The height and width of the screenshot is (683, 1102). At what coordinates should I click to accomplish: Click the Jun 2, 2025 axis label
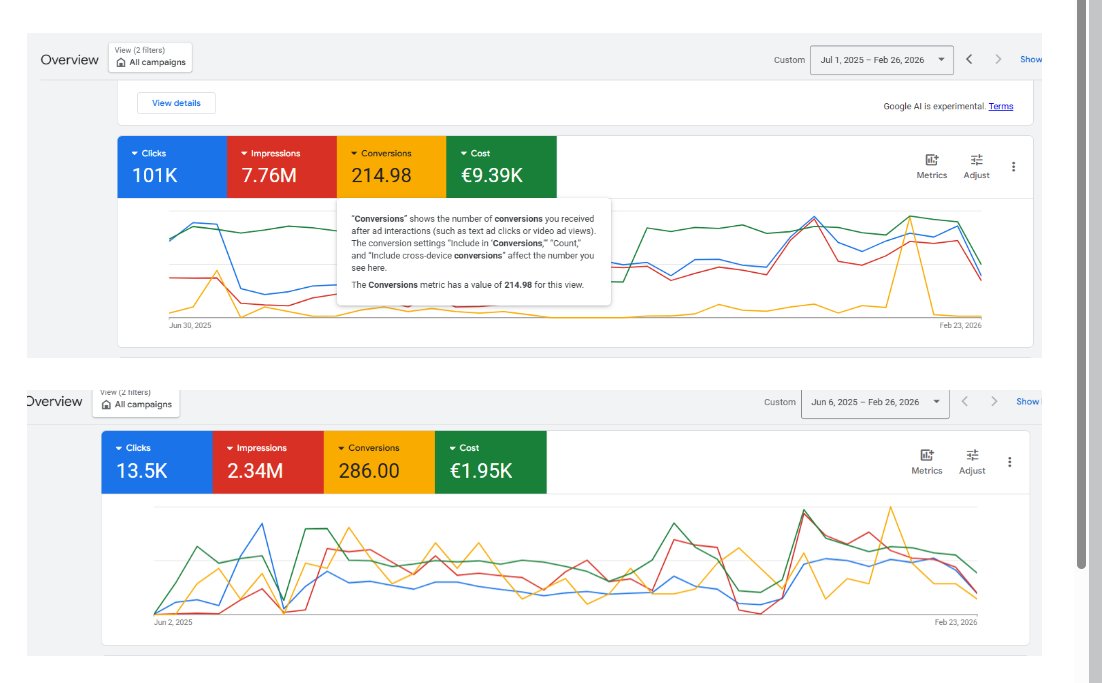[x=173, y=622]
